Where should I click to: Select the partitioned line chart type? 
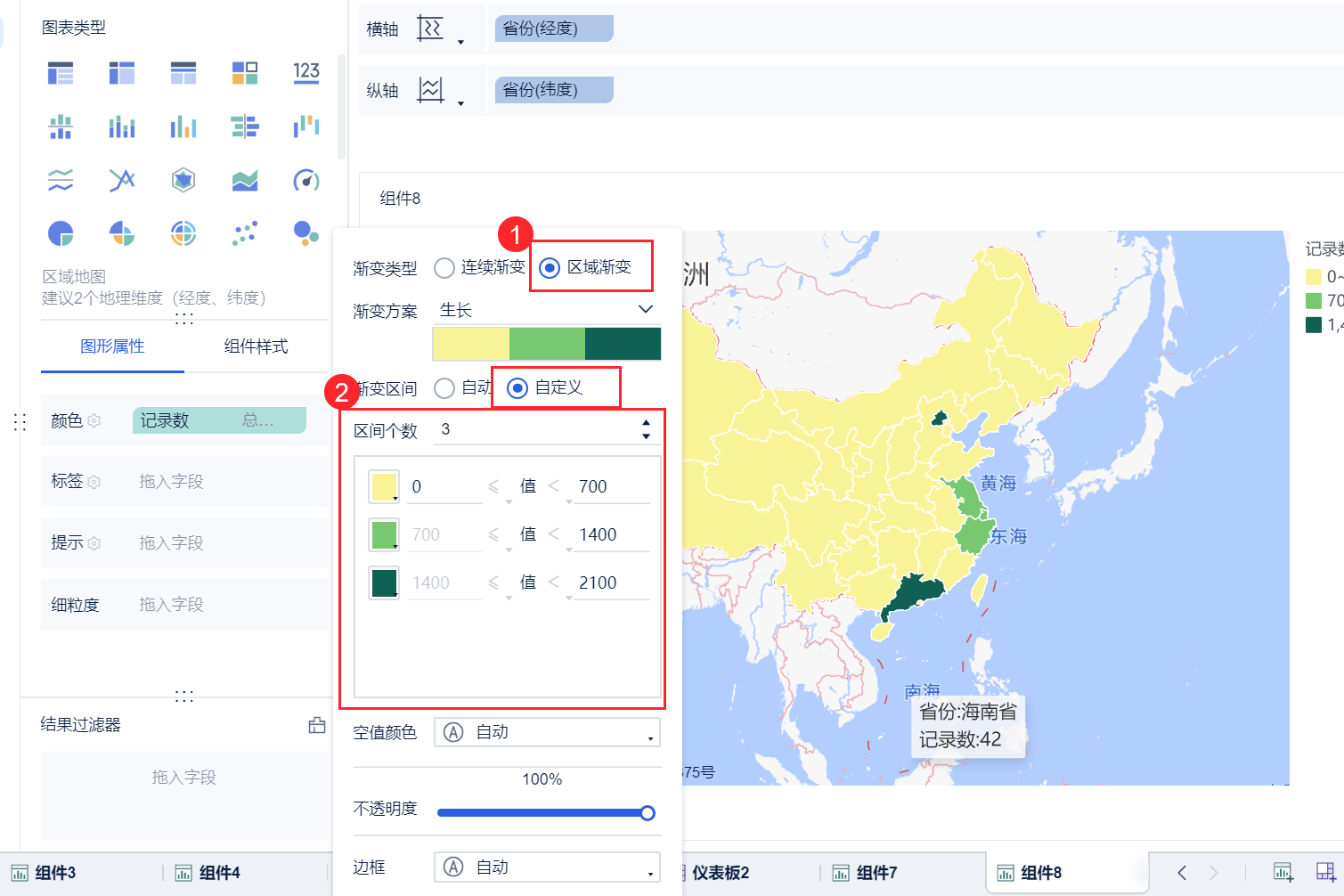pos(61,181)
